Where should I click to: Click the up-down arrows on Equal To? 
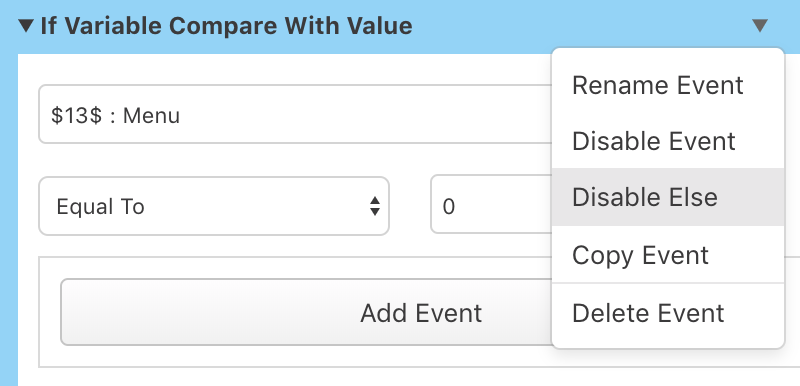tap(374, 206)
